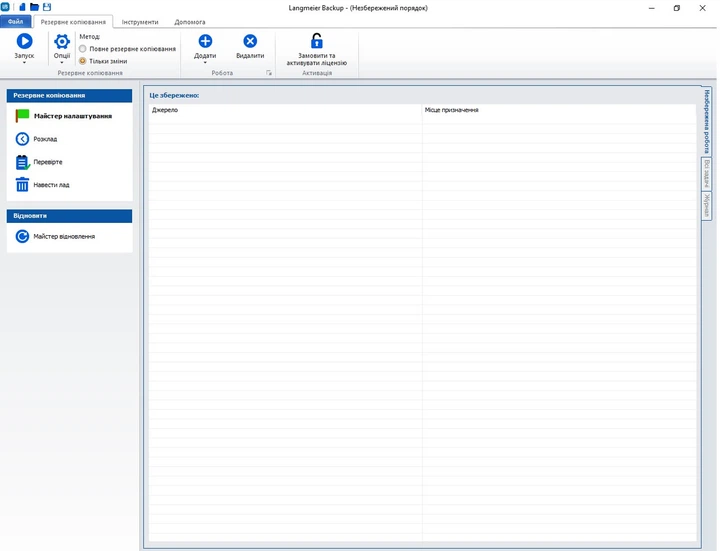Open the Опції gear icon
The width and height of the screenshot is (720, 551).
coord(62,41)
